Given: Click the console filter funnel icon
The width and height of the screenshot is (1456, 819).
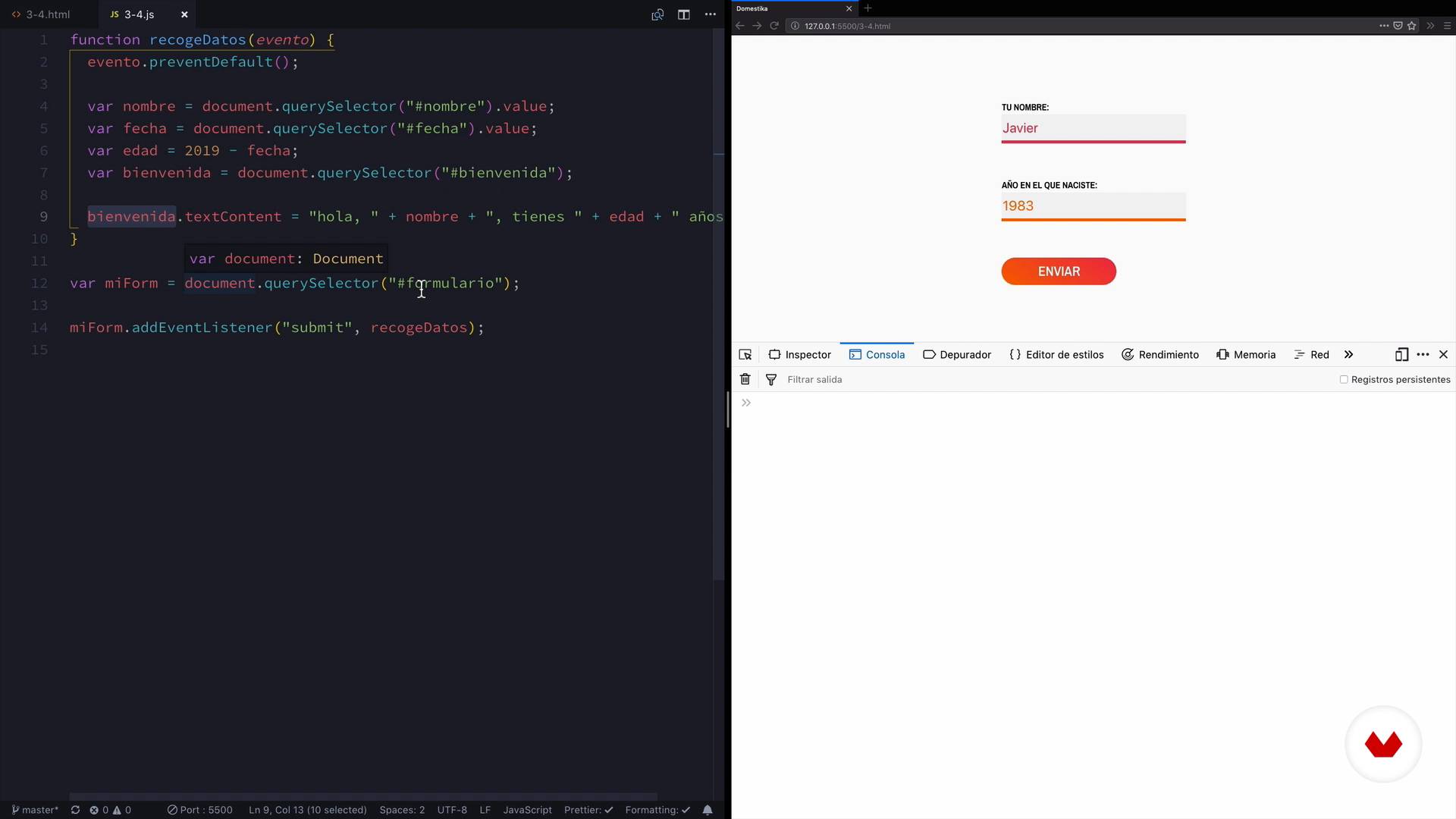Looking at the screenshot, I should [771, 380].
